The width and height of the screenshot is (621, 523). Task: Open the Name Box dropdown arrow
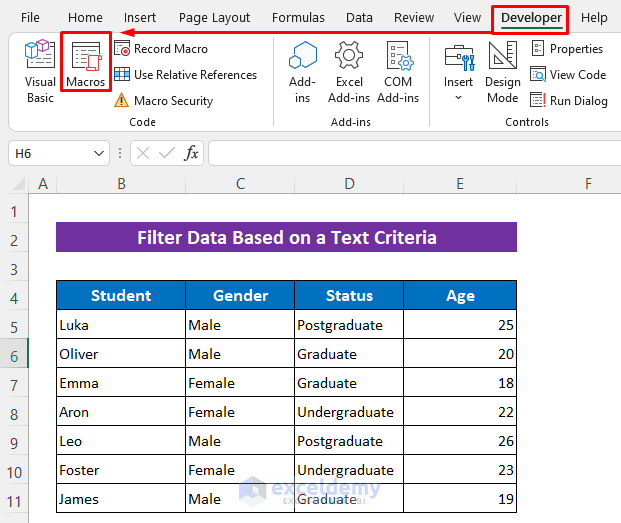[x=99, y=153]
